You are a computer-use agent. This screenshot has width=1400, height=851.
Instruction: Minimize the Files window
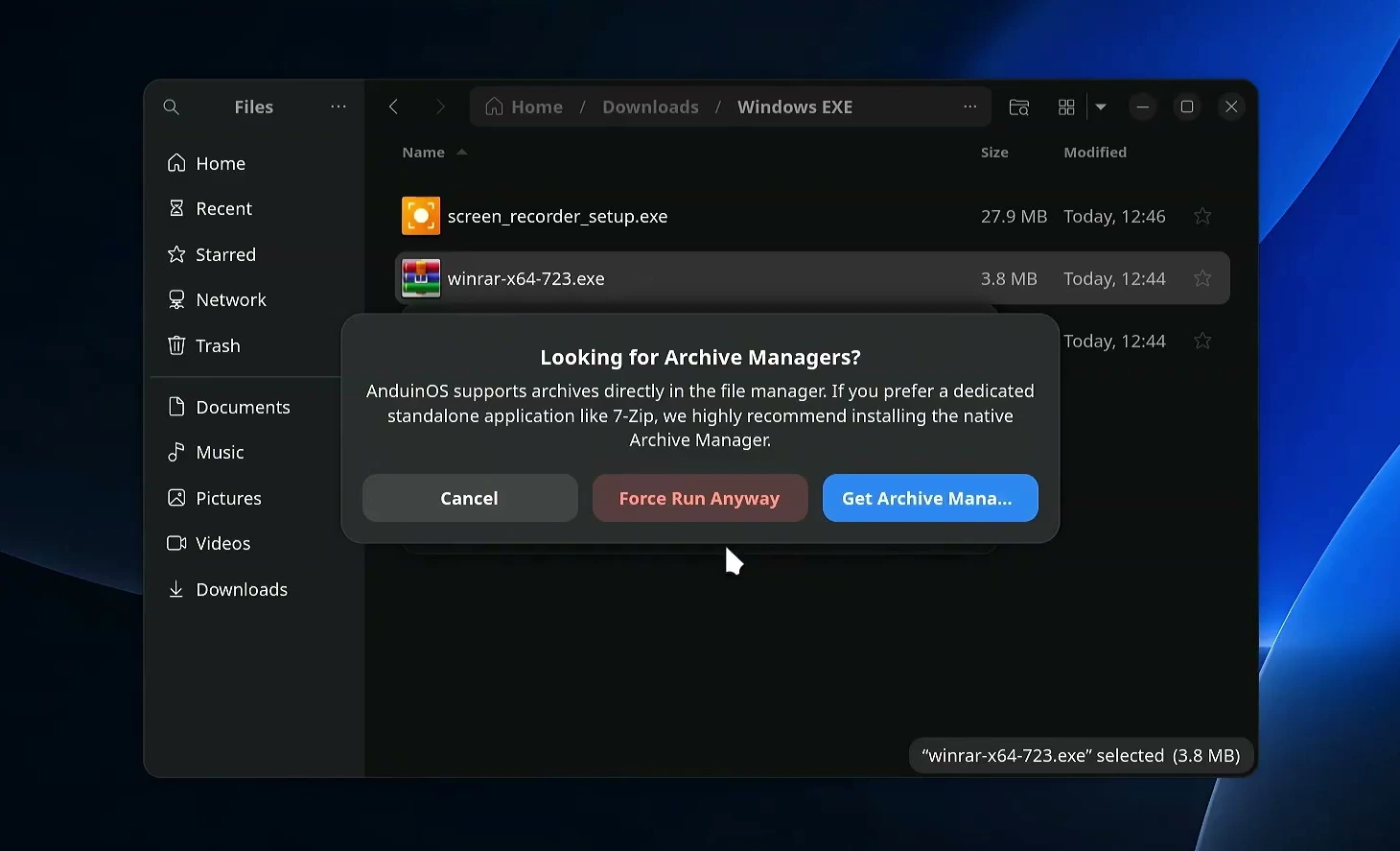click(x=1142, y=106)
